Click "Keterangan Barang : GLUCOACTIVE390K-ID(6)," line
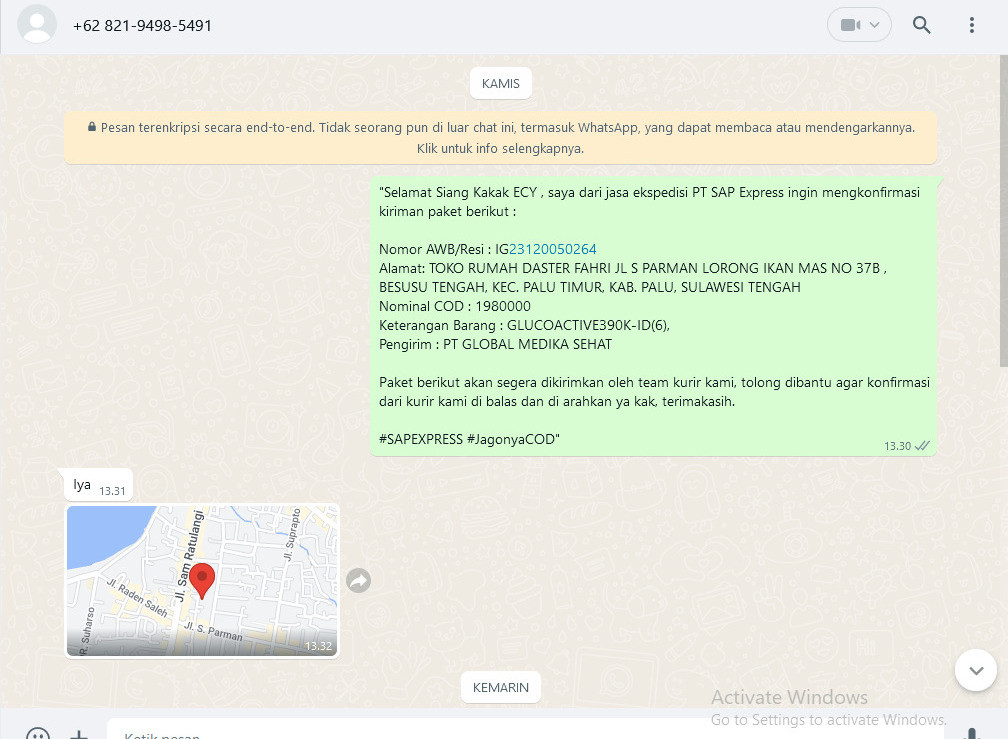 coord(524,326)
